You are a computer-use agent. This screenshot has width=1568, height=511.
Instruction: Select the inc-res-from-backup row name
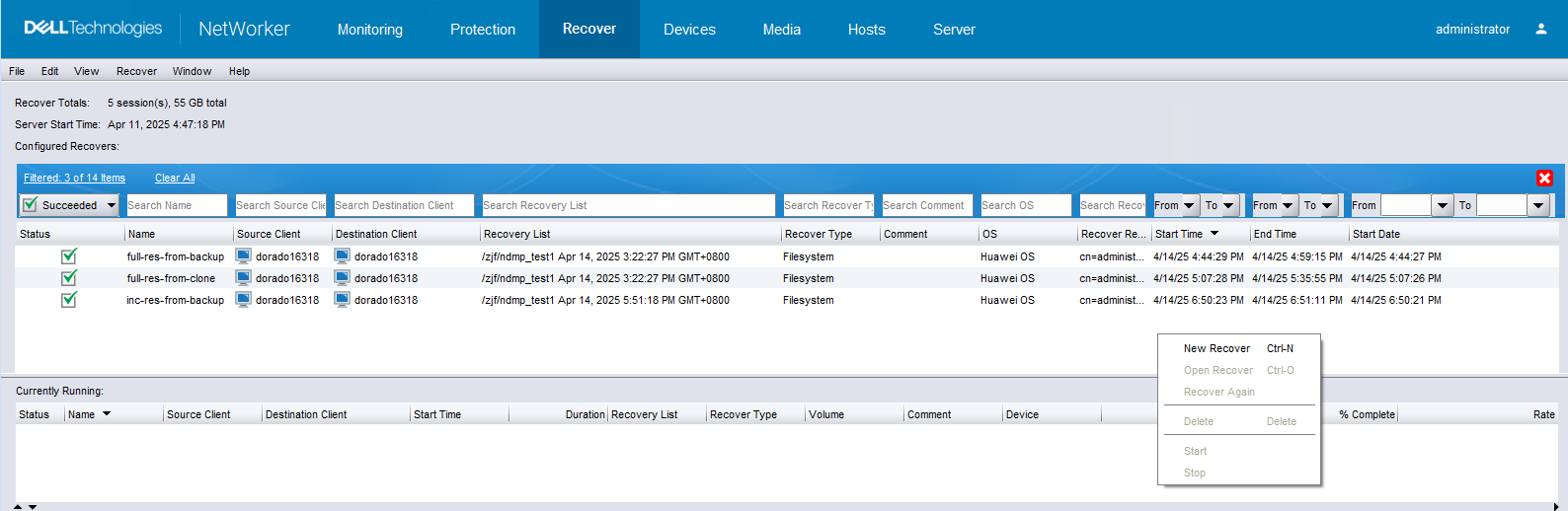175,300
